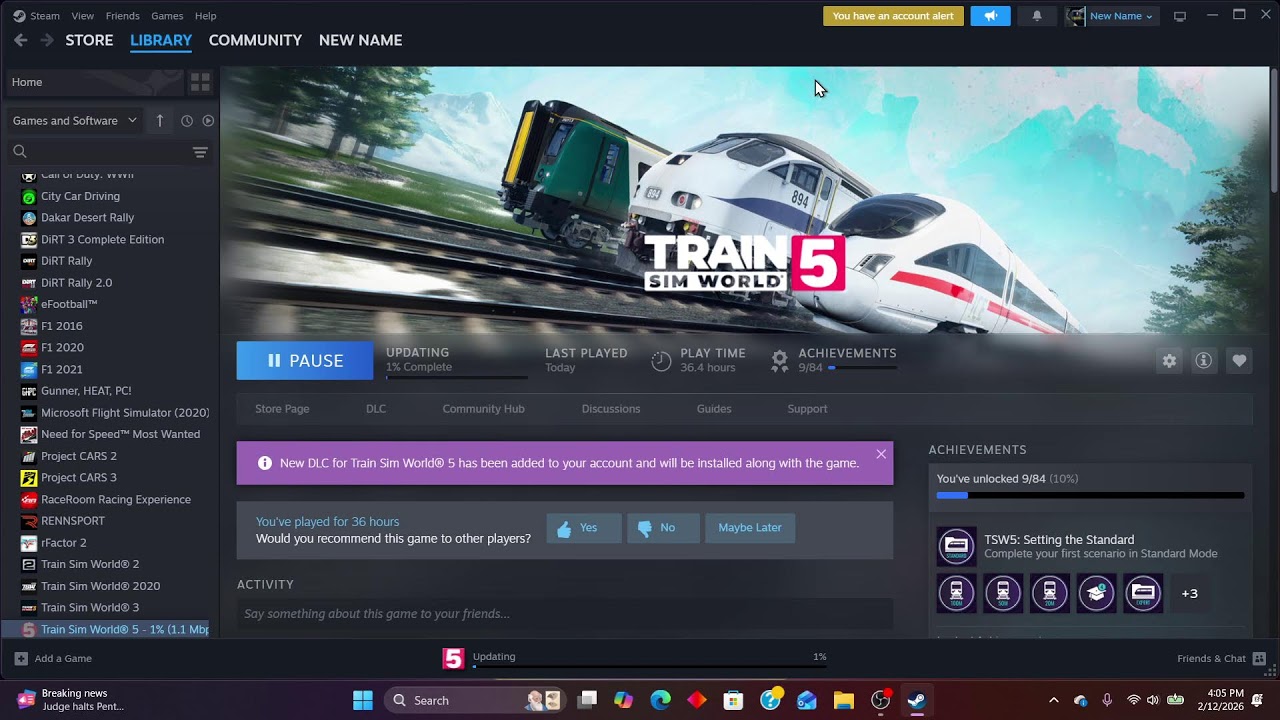Select Dakar Desert Rally in library
The image size is (1280, 720).
87,218
